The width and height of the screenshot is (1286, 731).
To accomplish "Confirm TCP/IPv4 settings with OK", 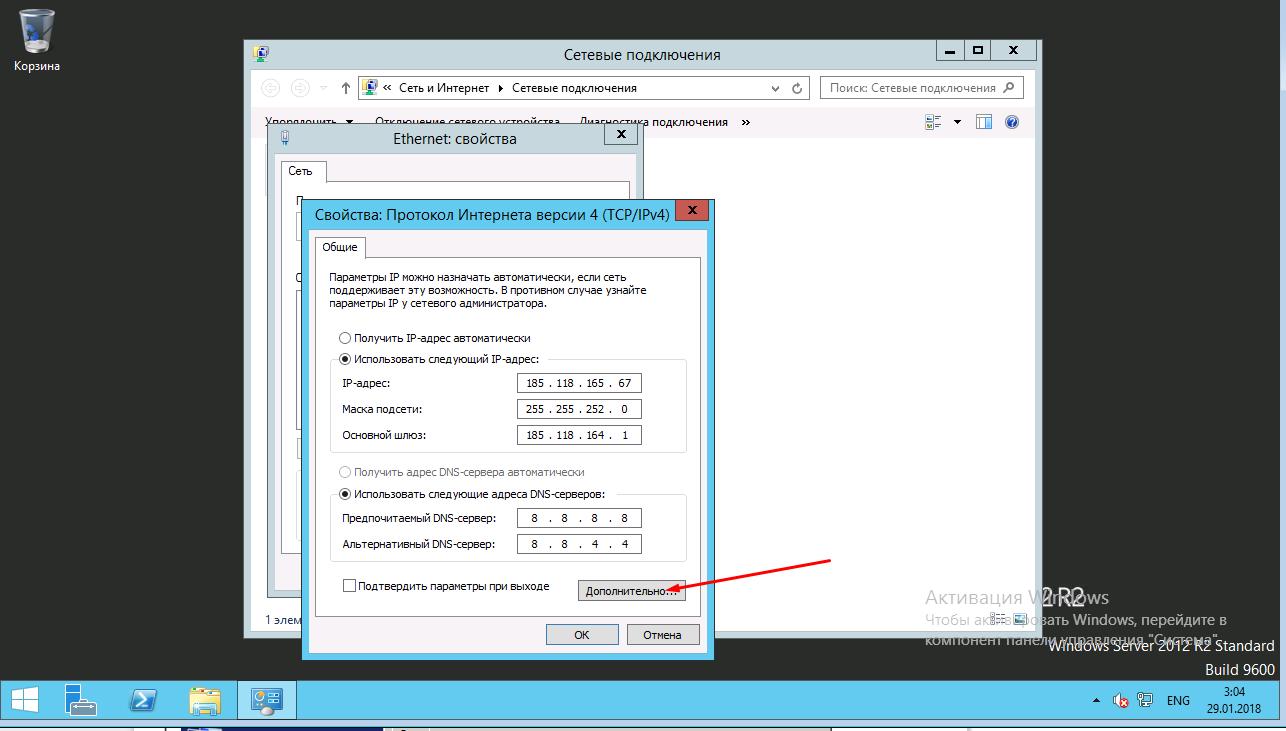I will (582, 634).
